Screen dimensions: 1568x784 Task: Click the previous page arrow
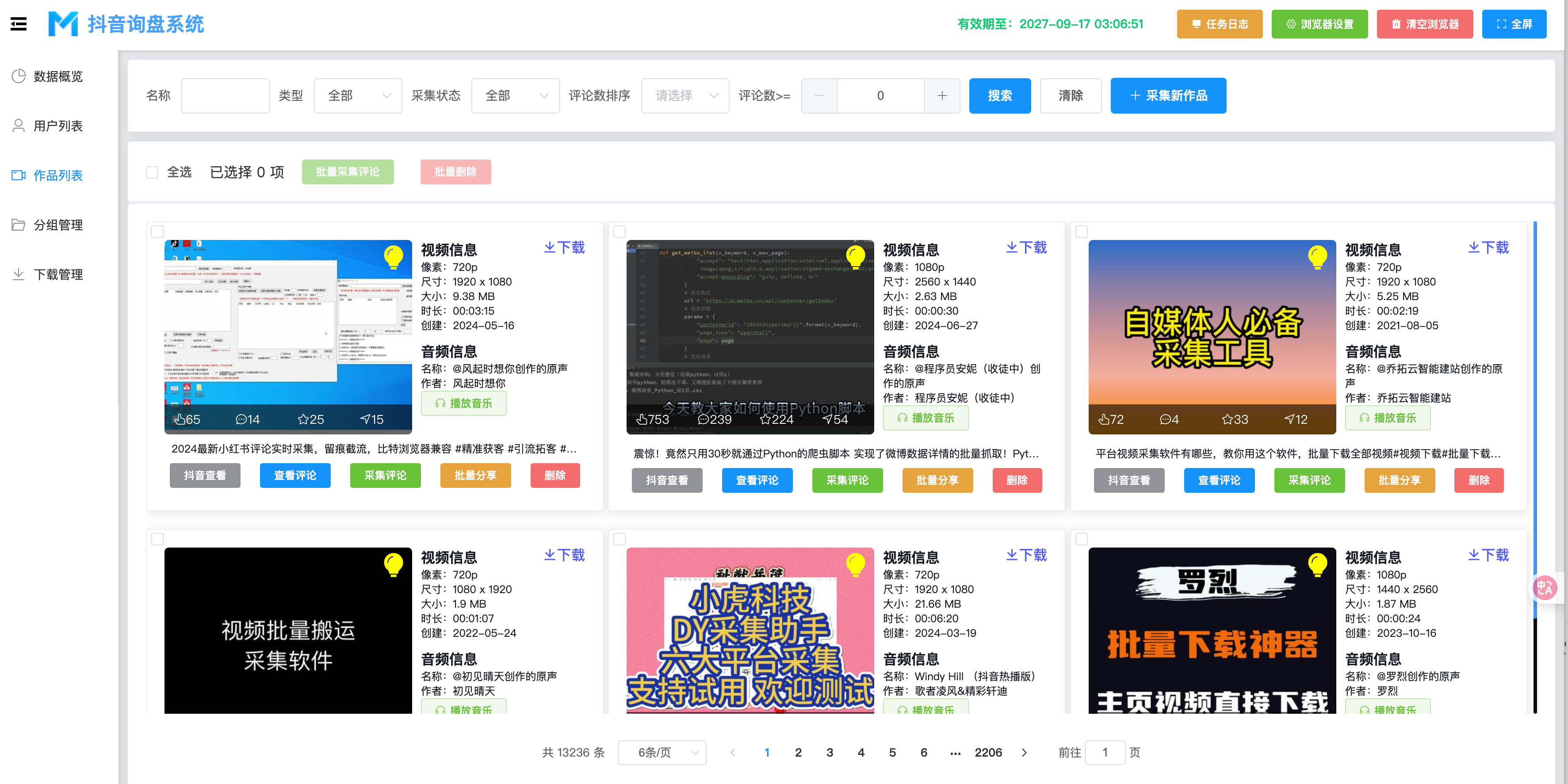point(733,752)
